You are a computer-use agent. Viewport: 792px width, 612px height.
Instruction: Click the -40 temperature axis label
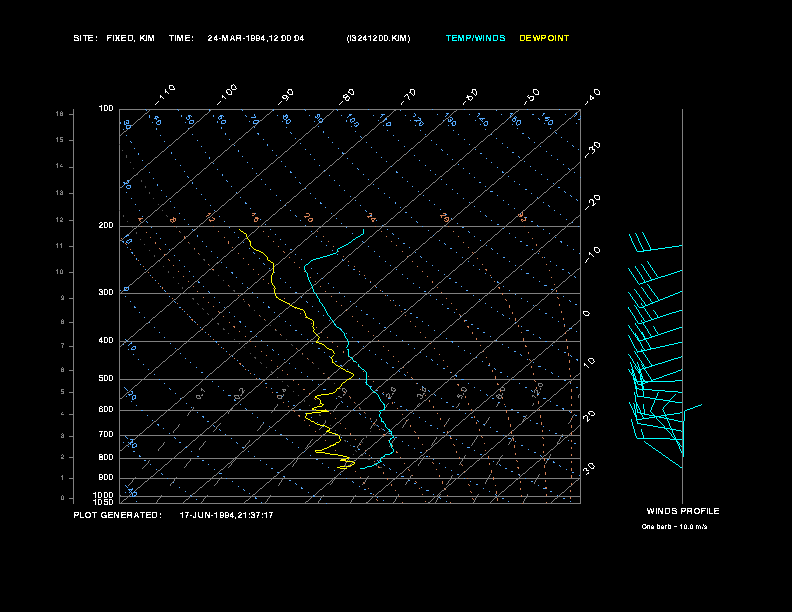(x=593, y=97)
